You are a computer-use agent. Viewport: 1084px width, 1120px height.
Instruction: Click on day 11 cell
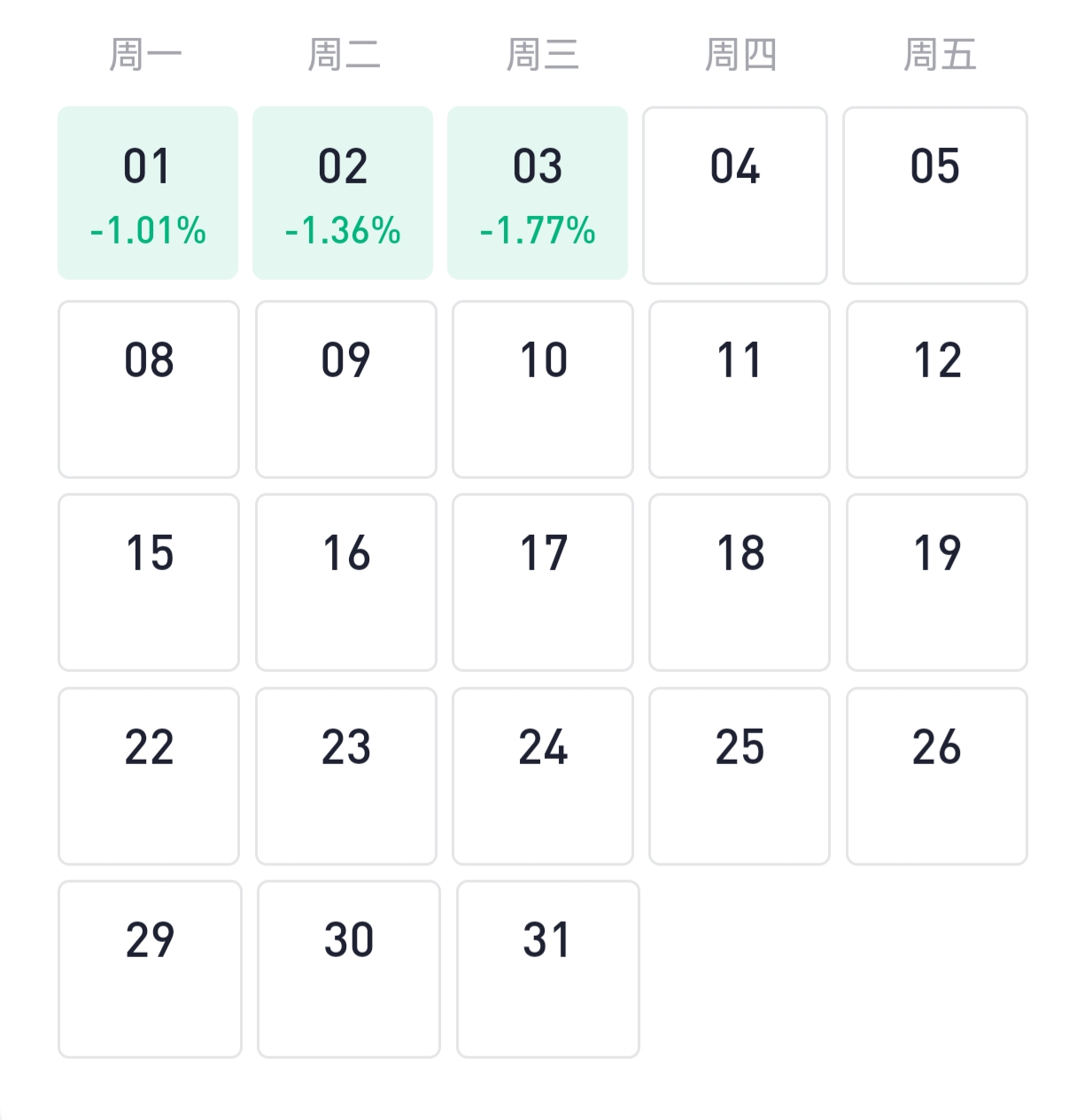click(x=739, y=389)
